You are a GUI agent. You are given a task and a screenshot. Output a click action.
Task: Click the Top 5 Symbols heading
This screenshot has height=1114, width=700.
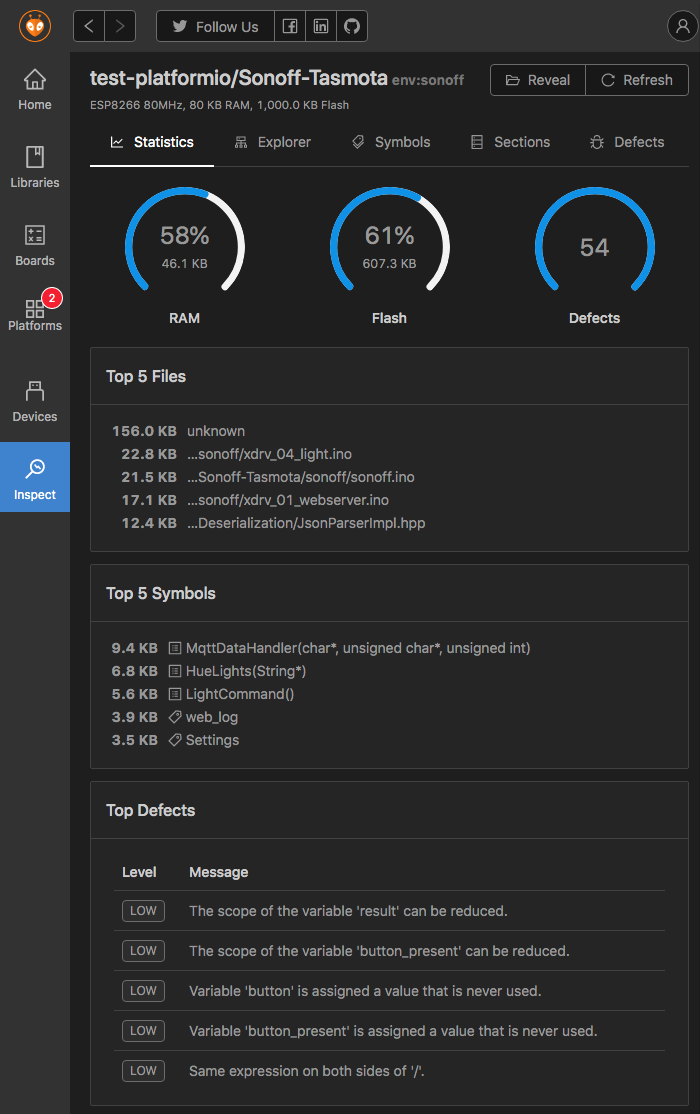[161, 593]
